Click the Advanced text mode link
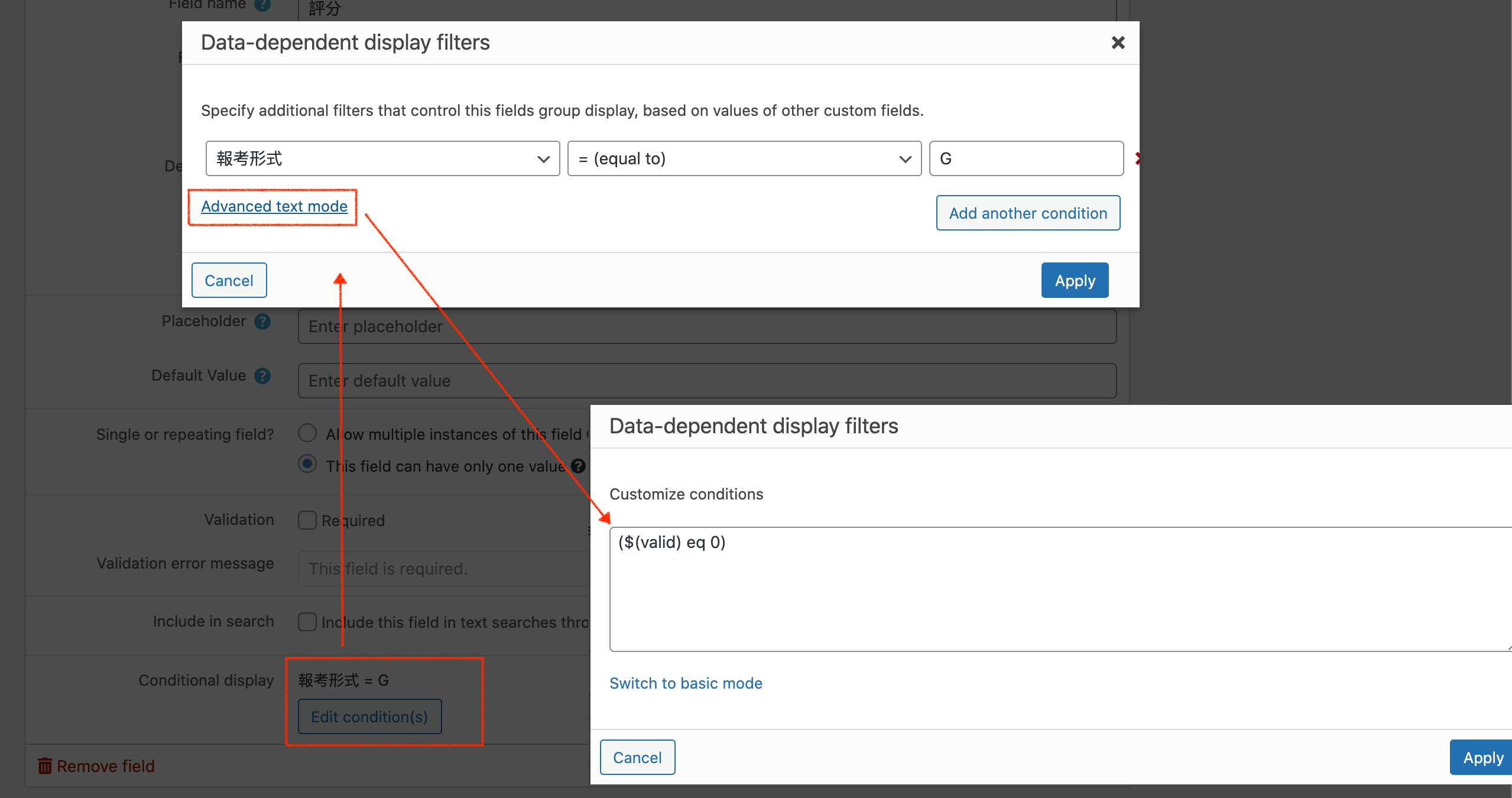This screenshot has width=1512, height=798. [x=274, y=206]
